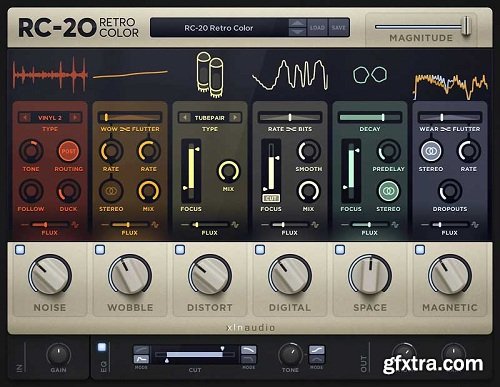Click the Digital module Smooth knob
The width and height of the screenshot is (500, 387).
pos(309,151)
